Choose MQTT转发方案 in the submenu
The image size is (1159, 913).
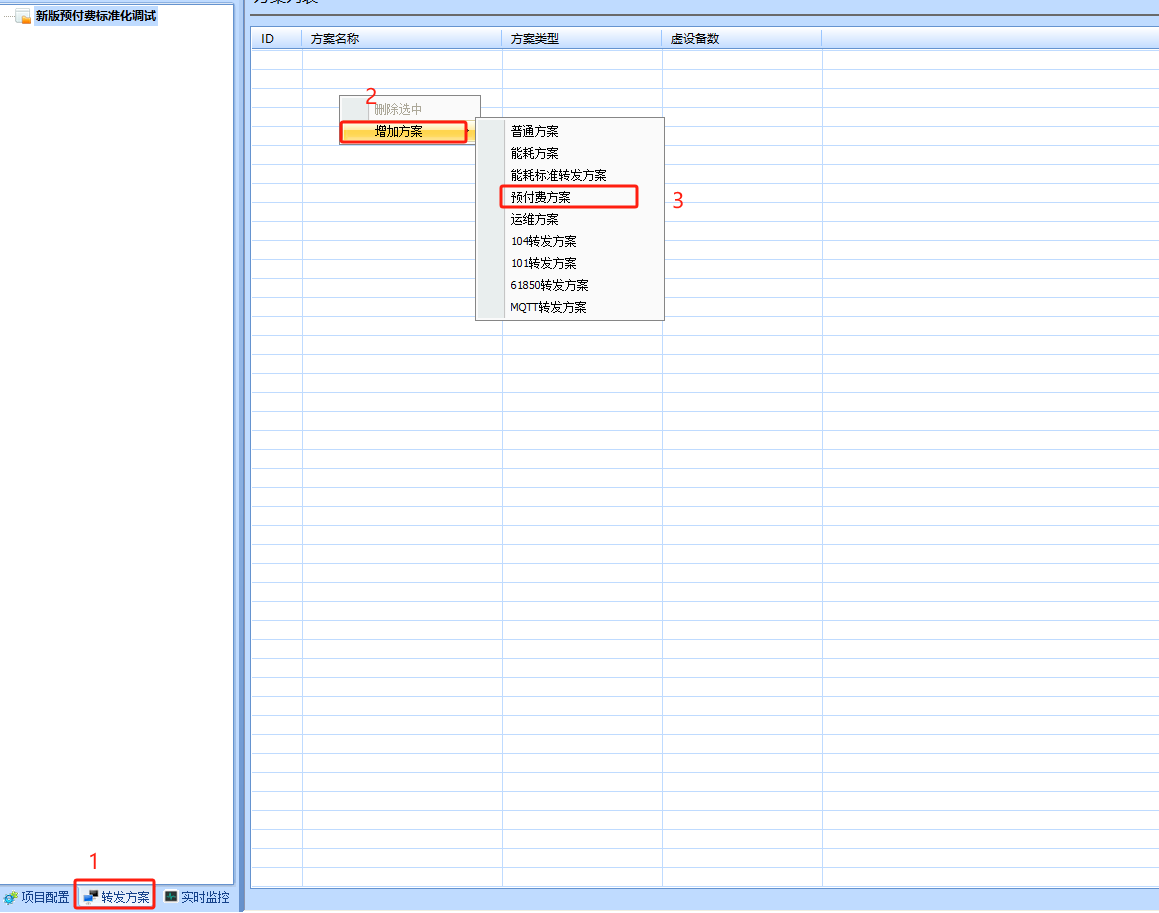pos(548,307)
